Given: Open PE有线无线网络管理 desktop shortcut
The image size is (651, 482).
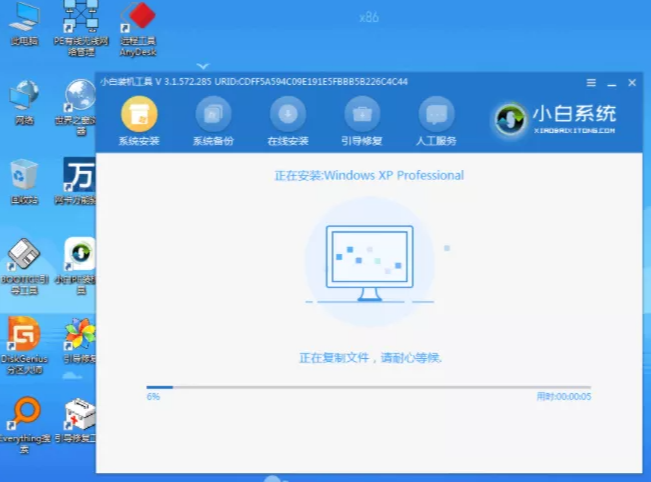Looking at the screenshot, I should [81, 28].
